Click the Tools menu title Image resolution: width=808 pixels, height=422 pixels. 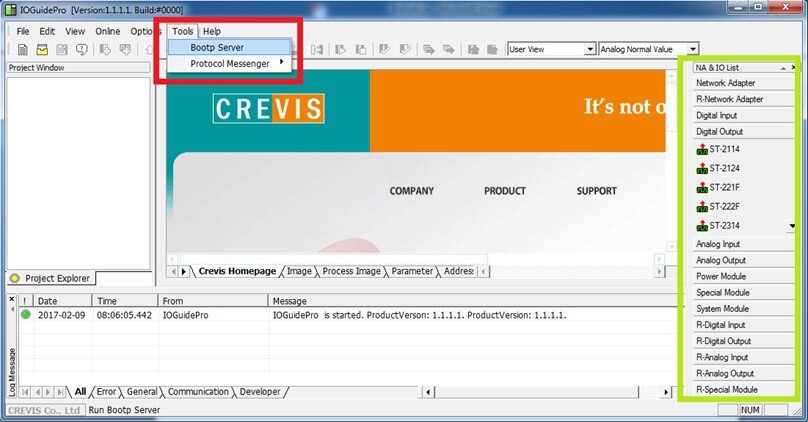tap(182, 31)
